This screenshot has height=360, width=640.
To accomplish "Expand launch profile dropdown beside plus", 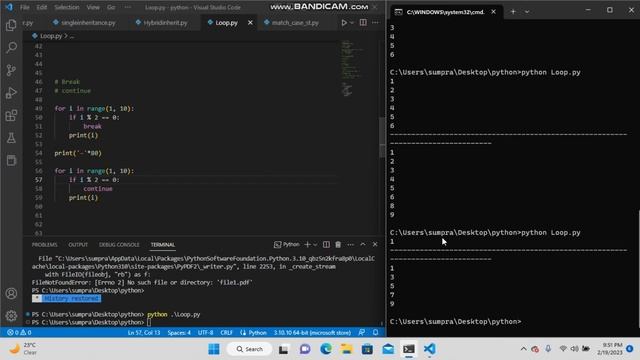I will [x=315, y=244].
